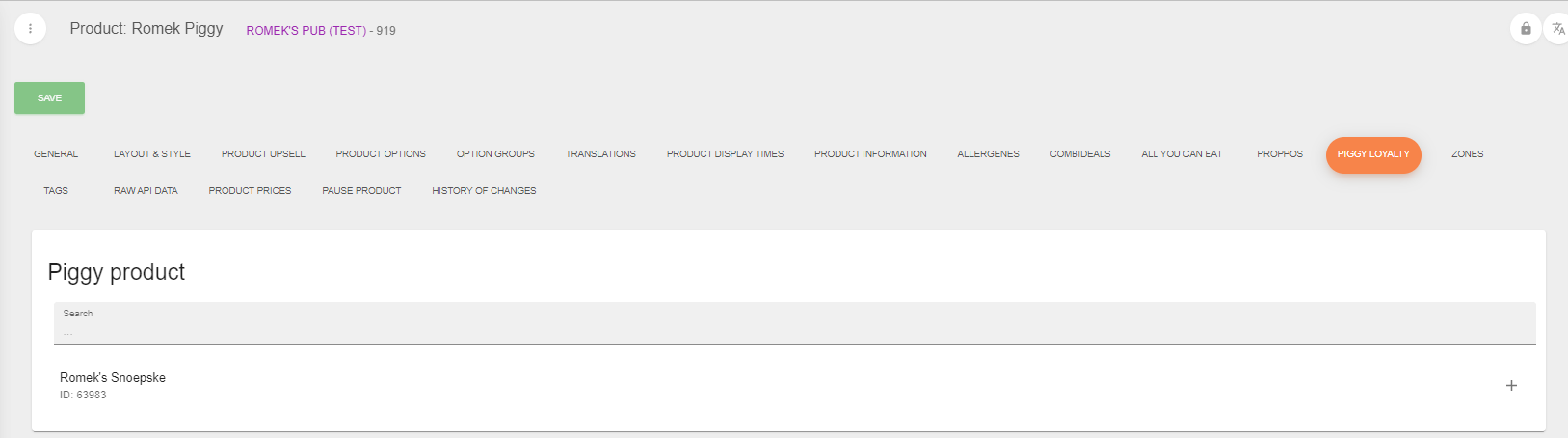Viewport: 1568px width, 438px height.
Task: Open the three-dot options menu
Action: coord(30,29)
